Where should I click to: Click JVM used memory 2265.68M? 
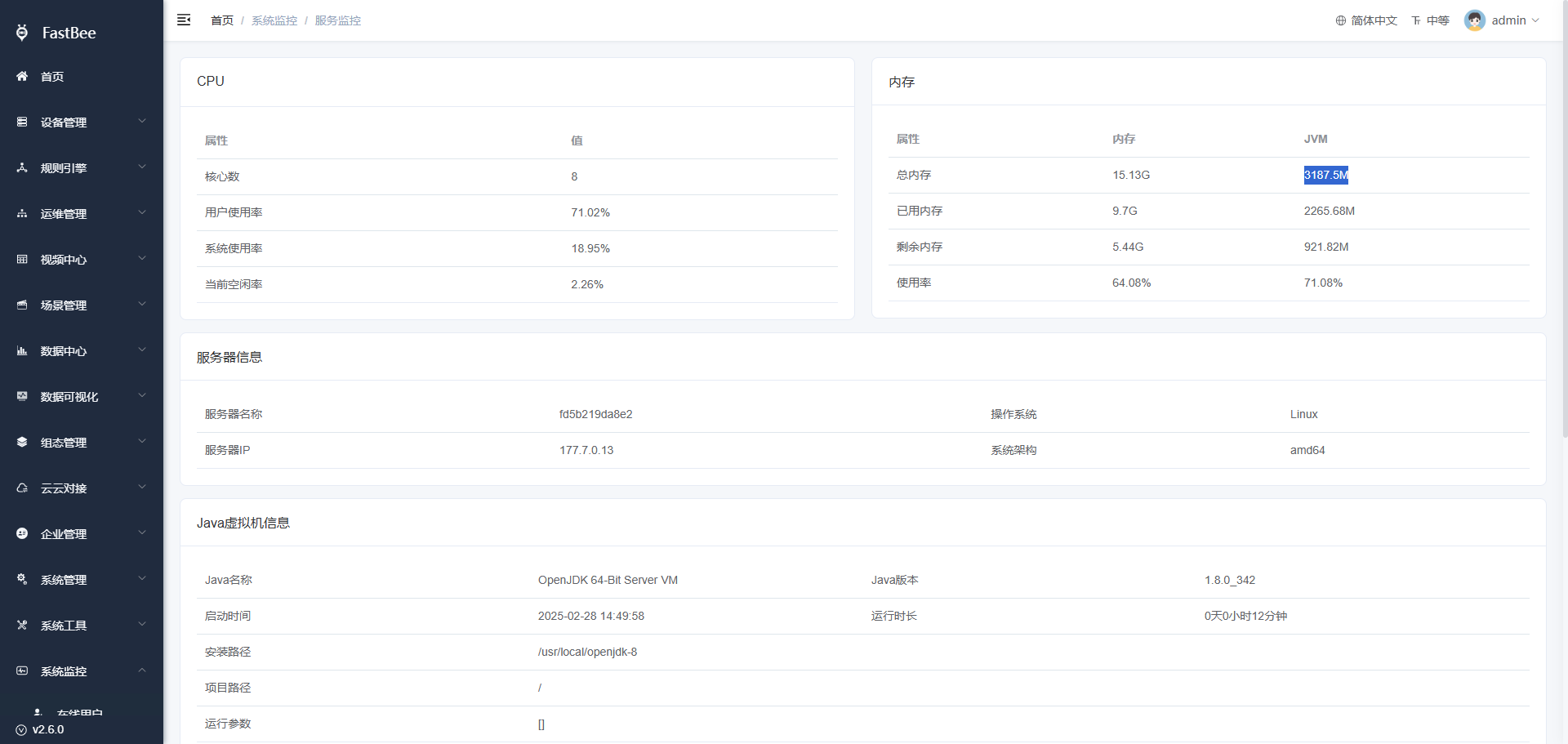pos(1330,211)
